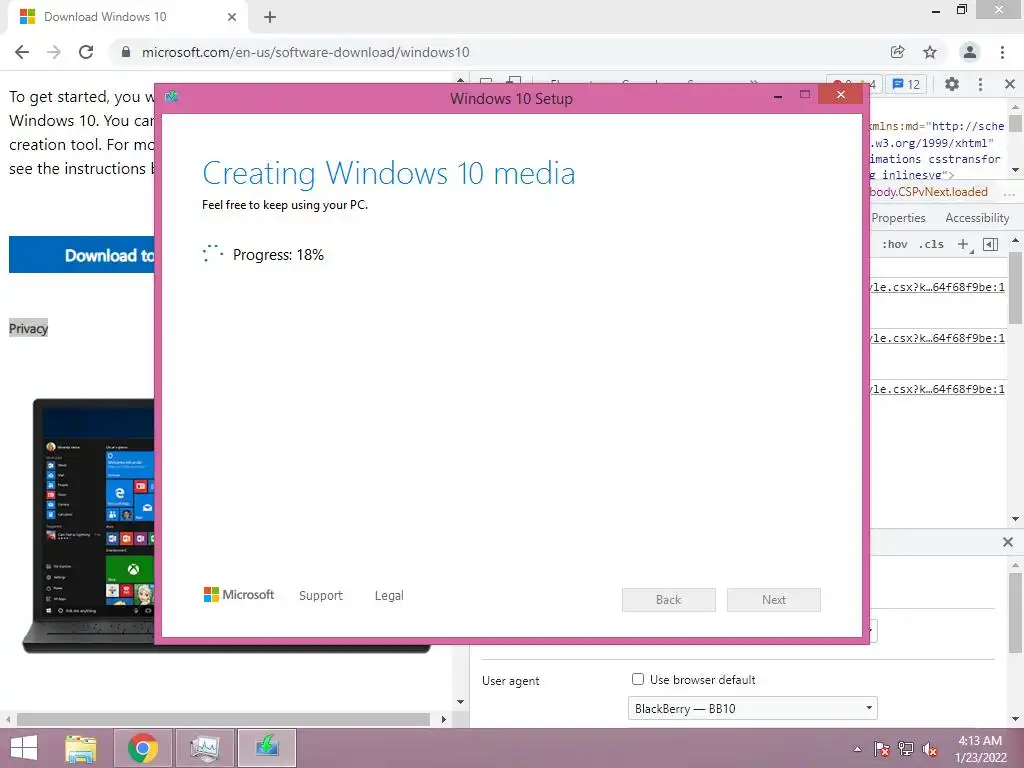Share this page via address bar icon
The image size is (1024, 768).
897,52
